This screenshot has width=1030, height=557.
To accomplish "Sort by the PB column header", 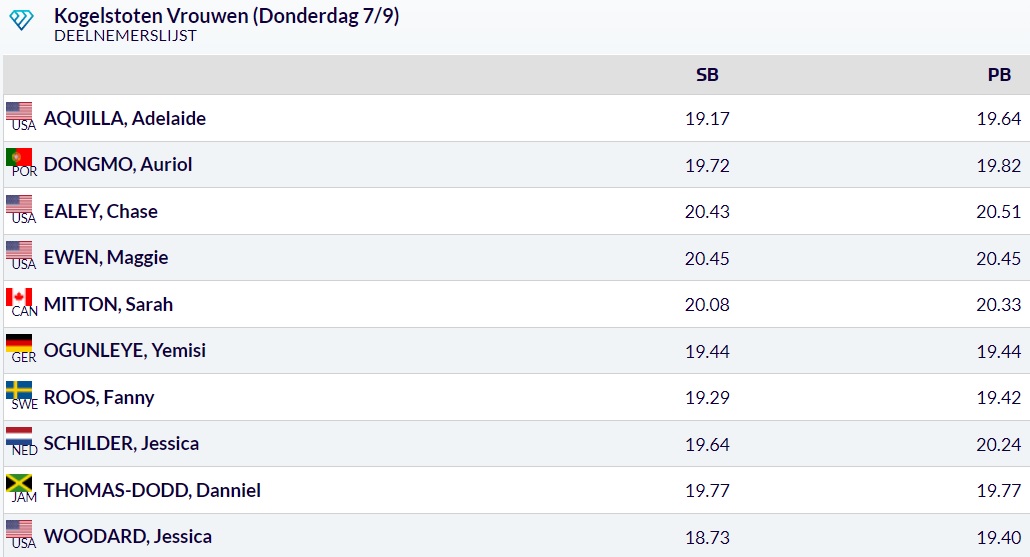I will point(999,75).
